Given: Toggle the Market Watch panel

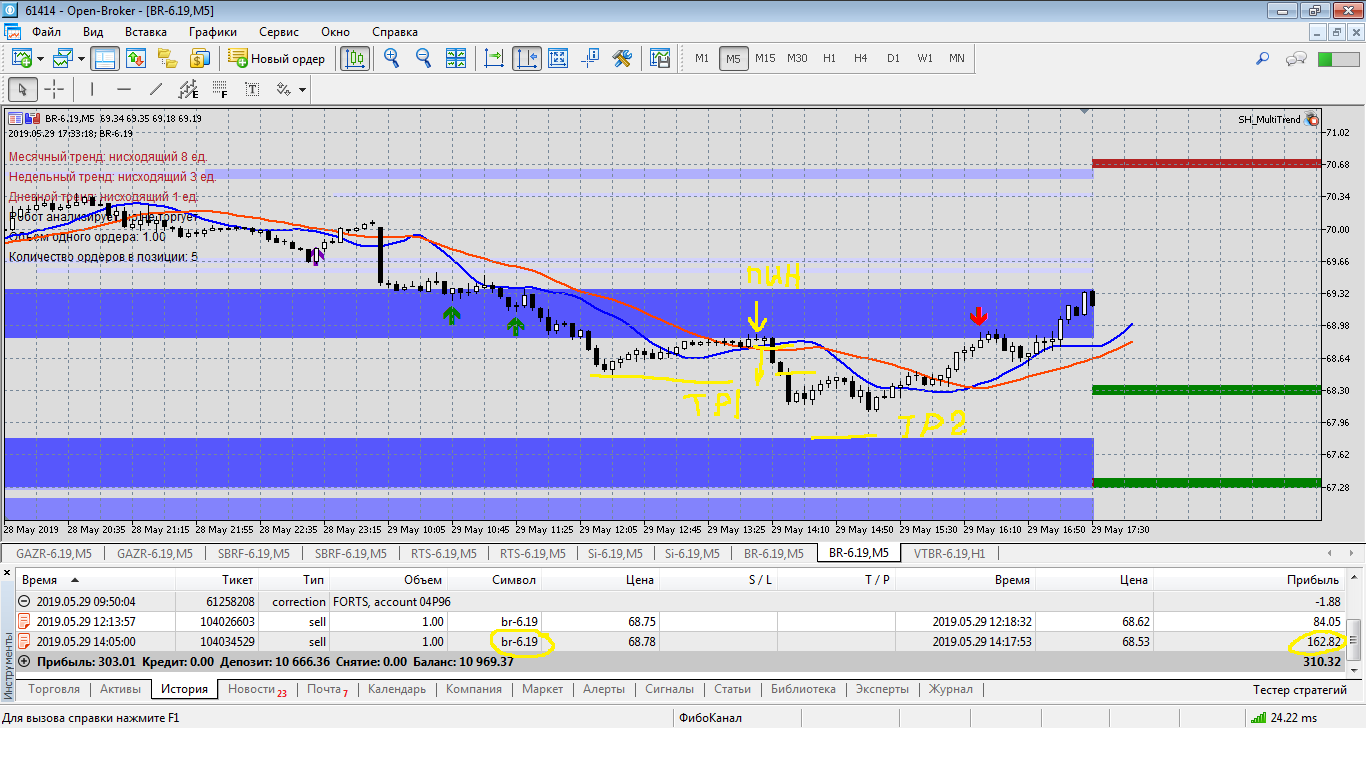Looking at the screenshot, I should pos(104,58).
